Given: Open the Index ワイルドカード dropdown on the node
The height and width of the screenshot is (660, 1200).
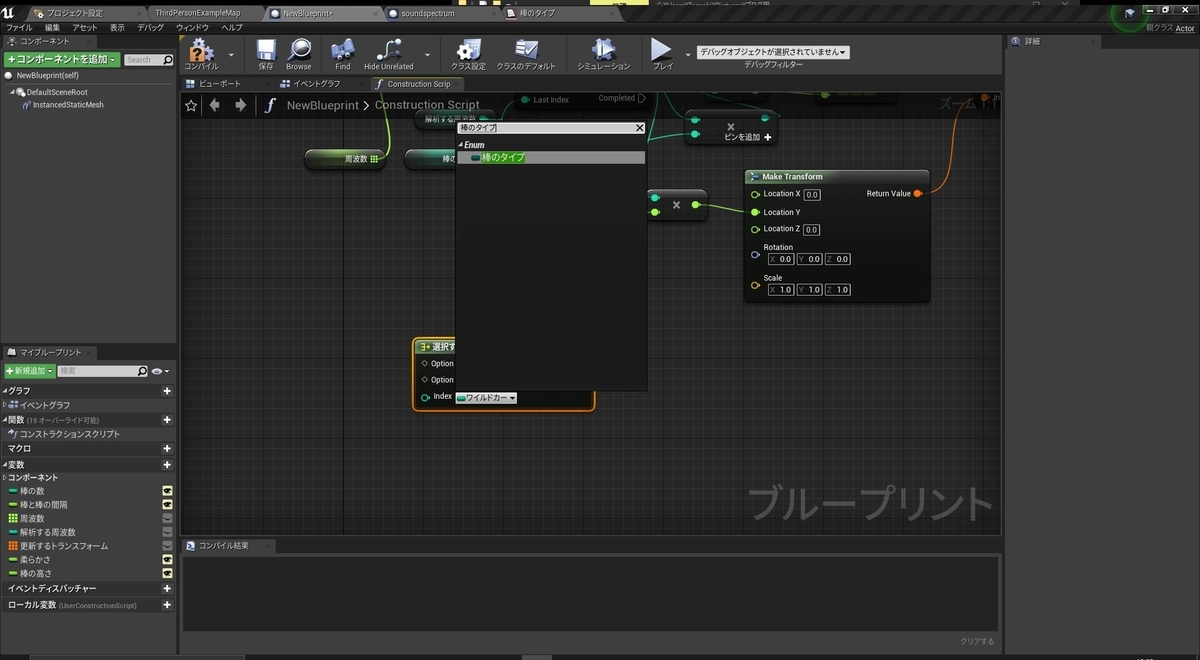Looking at the screenshot, I should (486, 398).
